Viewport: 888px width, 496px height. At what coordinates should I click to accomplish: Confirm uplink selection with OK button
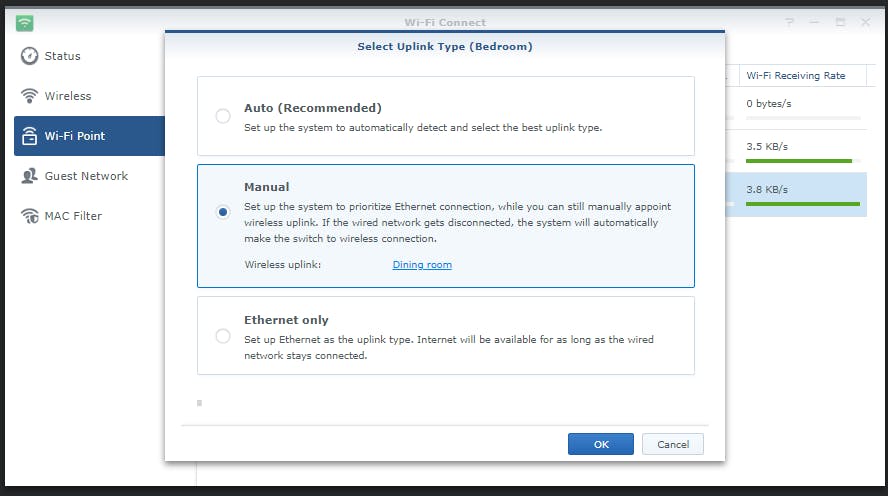coord(600,444)
